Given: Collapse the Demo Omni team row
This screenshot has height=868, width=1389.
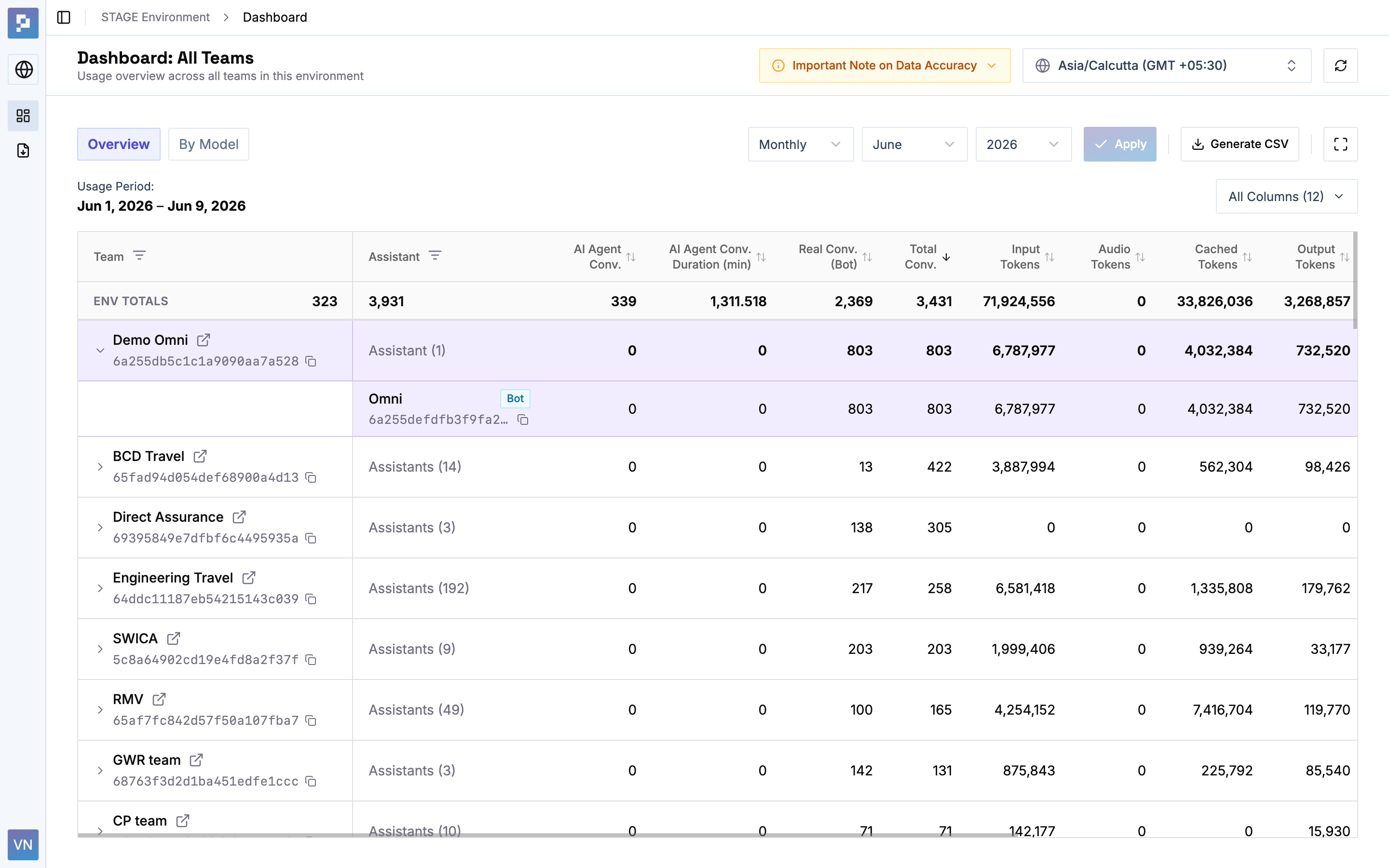Looking at the screenshot, I should (100, 351).
